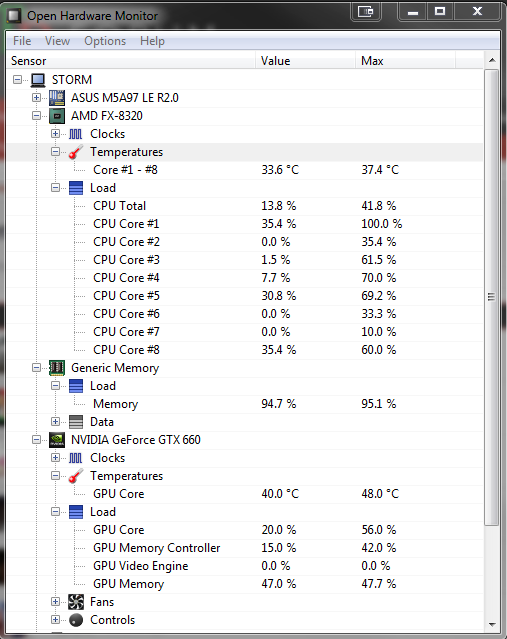Expand the CPU Clocks node
This screenshot has width=507, height=639.
[55, 134]
